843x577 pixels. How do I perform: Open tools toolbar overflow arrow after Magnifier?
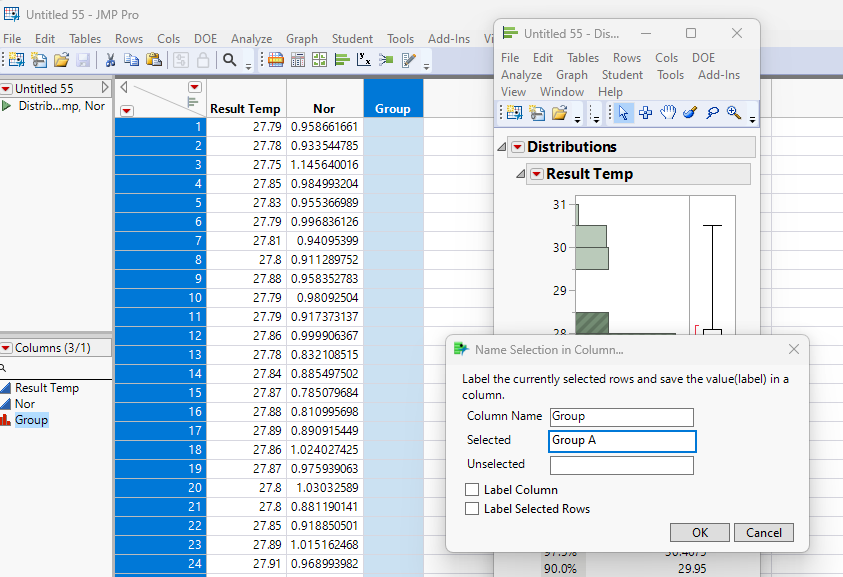[x=752, y=119]
